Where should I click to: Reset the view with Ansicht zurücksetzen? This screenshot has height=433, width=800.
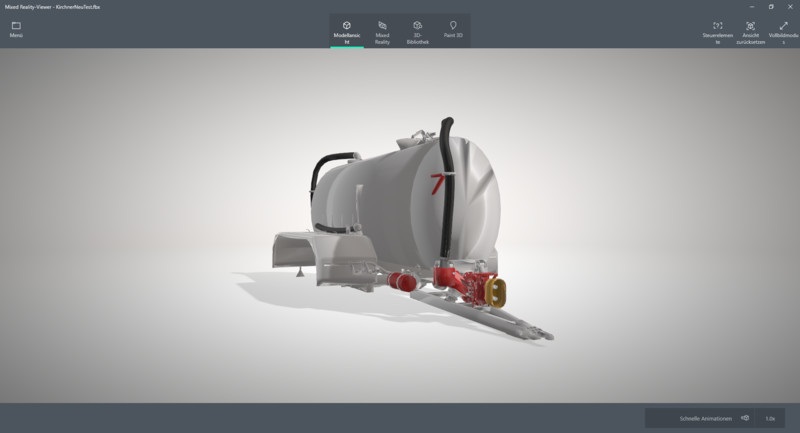click(x=750, y=31)
